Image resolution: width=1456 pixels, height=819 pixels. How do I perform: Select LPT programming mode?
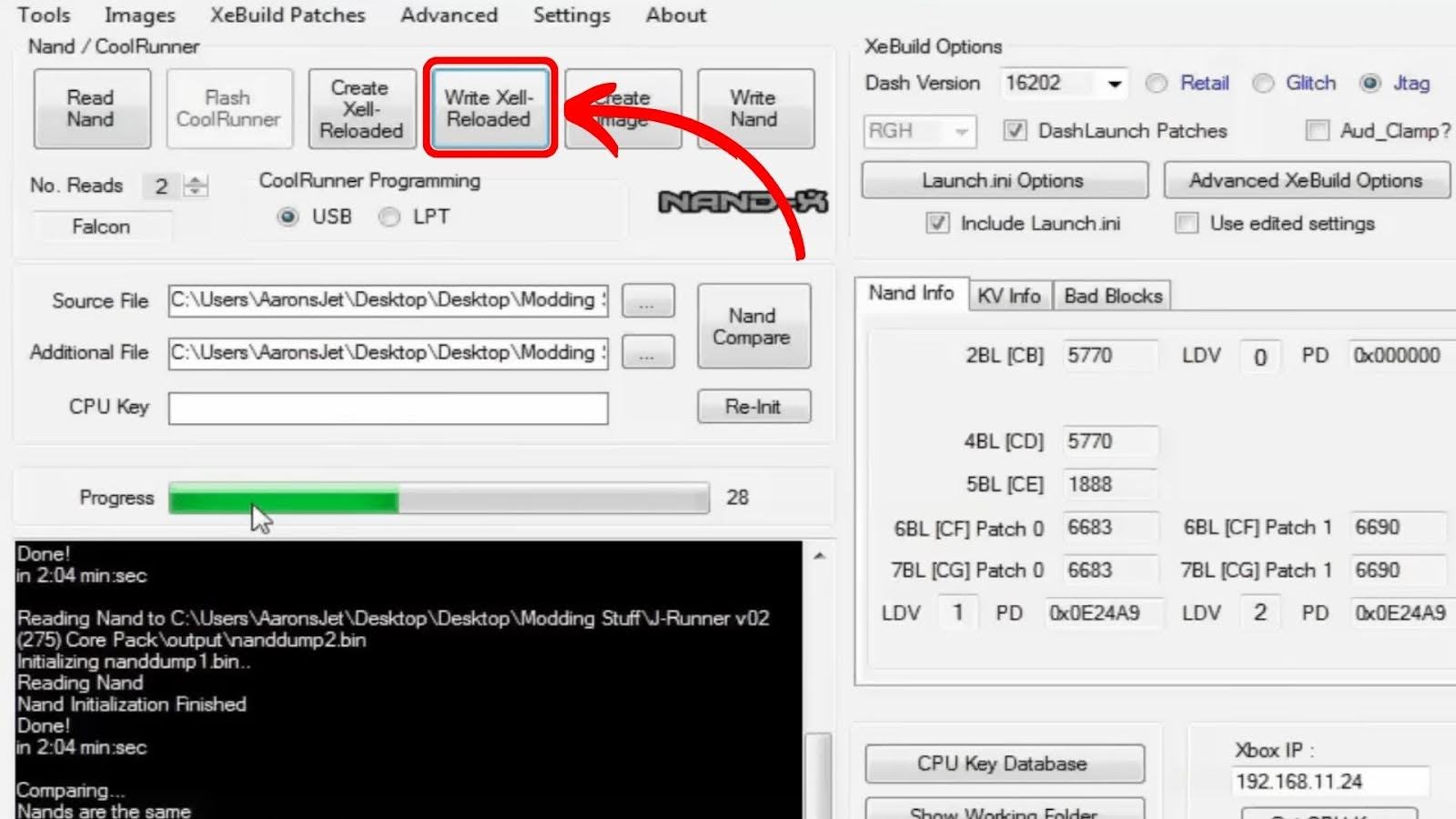click(x=389, y=217)
